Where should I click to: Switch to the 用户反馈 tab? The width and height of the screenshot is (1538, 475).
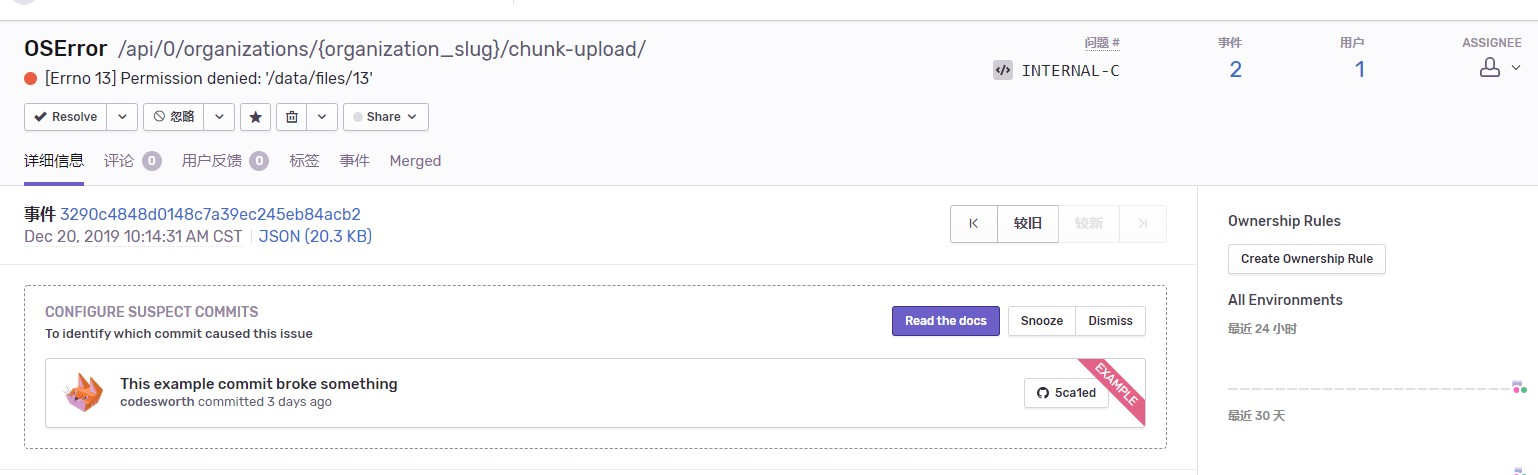[225, 161]
